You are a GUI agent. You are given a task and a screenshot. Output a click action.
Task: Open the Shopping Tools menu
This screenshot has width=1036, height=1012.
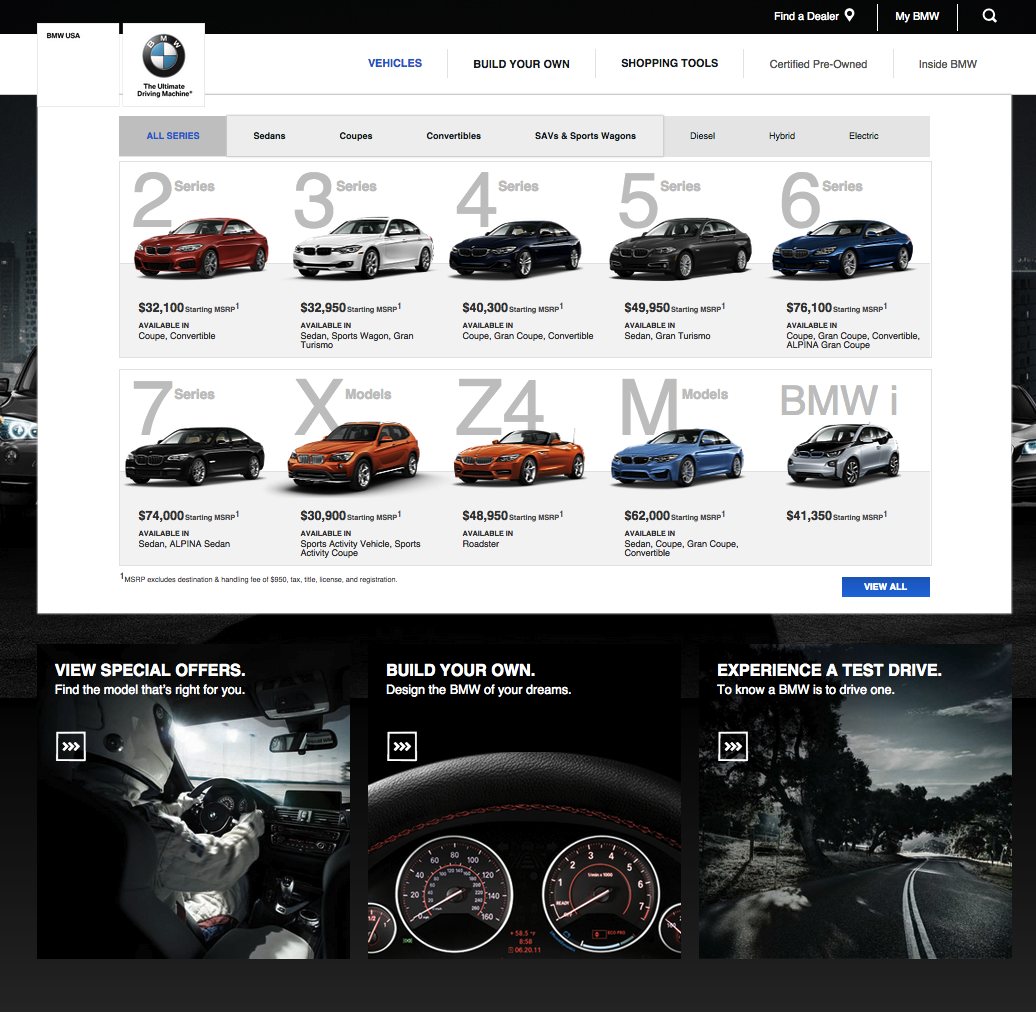point(669,63)
